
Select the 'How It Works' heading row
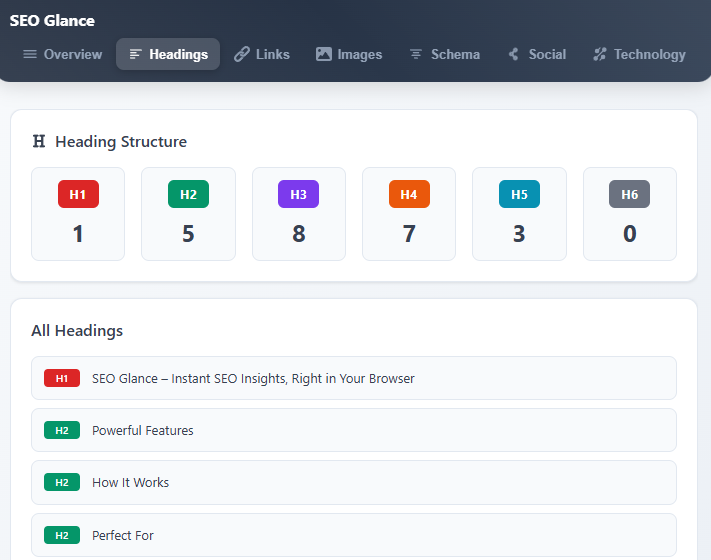pyautogui.click(x=354, y=482)
